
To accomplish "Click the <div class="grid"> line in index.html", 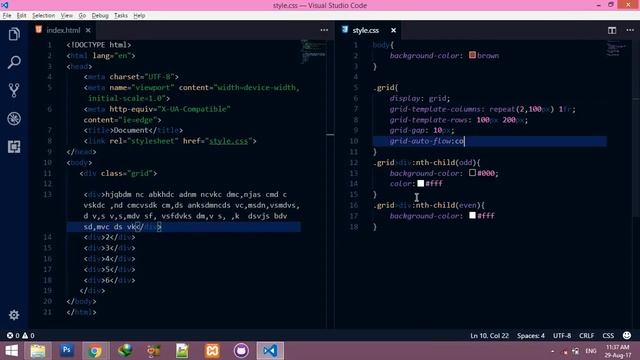I will [118, 173].
